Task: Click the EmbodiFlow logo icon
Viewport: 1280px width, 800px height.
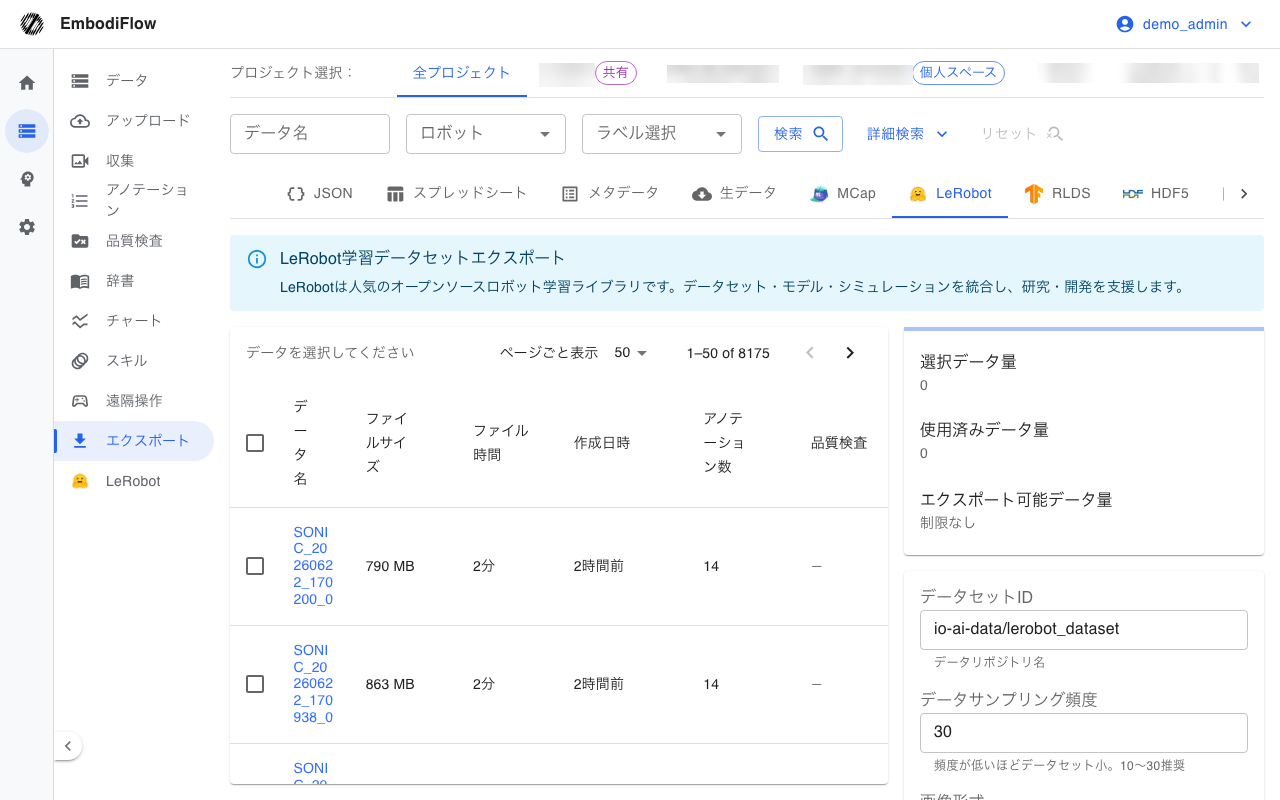Action: click(x=33, y=24)
